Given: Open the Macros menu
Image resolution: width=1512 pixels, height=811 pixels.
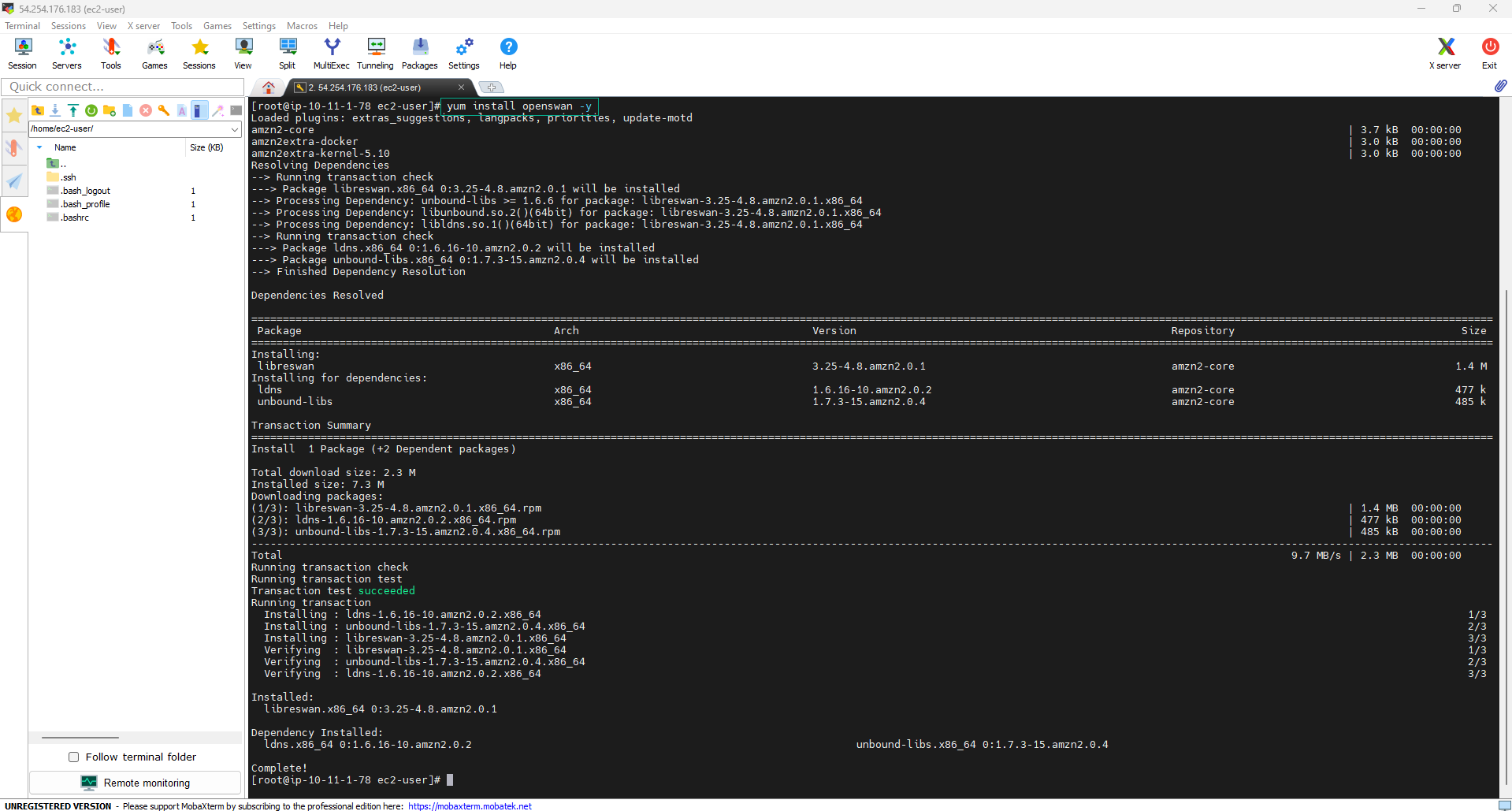Looking at the screenshot, I should point(302,26).
